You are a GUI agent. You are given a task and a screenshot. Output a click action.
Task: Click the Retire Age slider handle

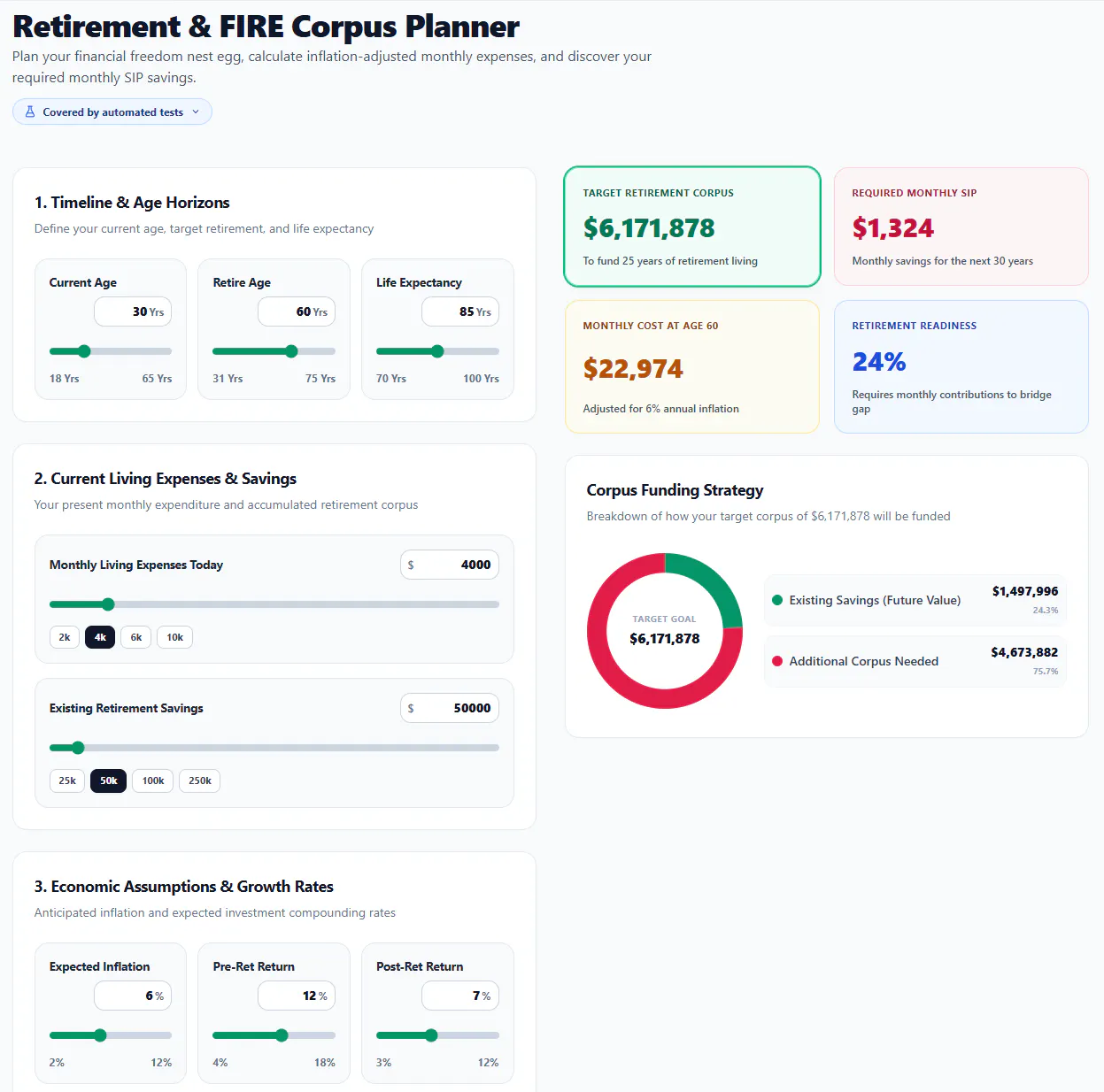[x=291, y=351]
